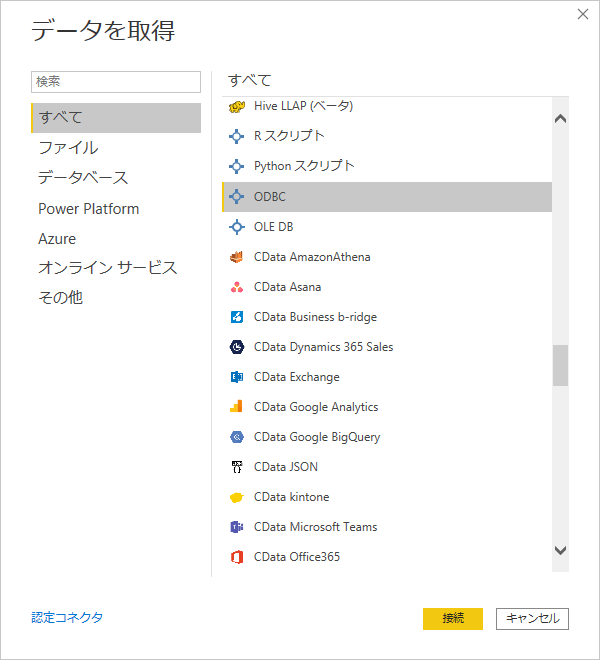Select CData Business b-ridge text

(315, 317)
